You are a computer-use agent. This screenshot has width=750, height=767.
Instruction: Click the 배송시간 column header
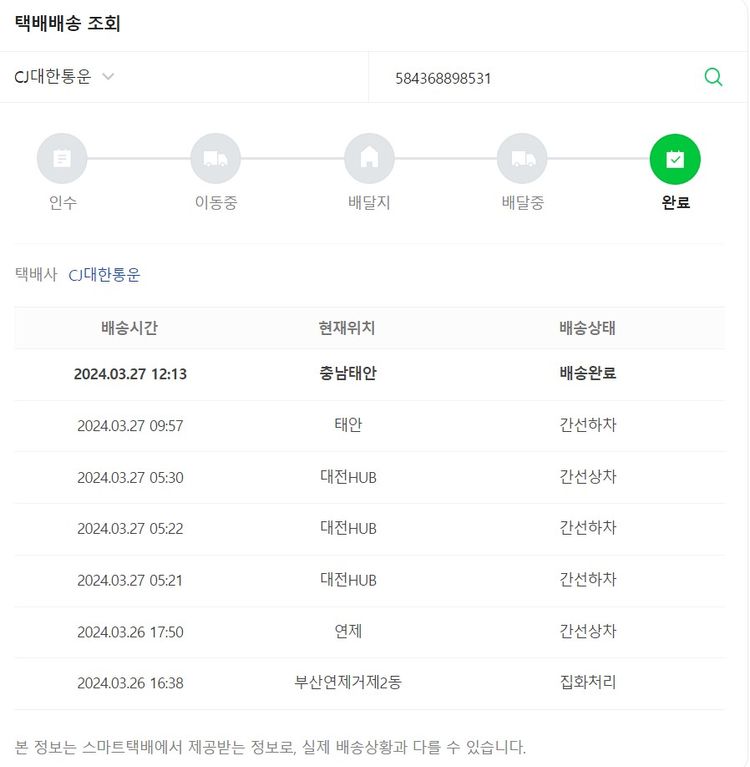[130, 328]
